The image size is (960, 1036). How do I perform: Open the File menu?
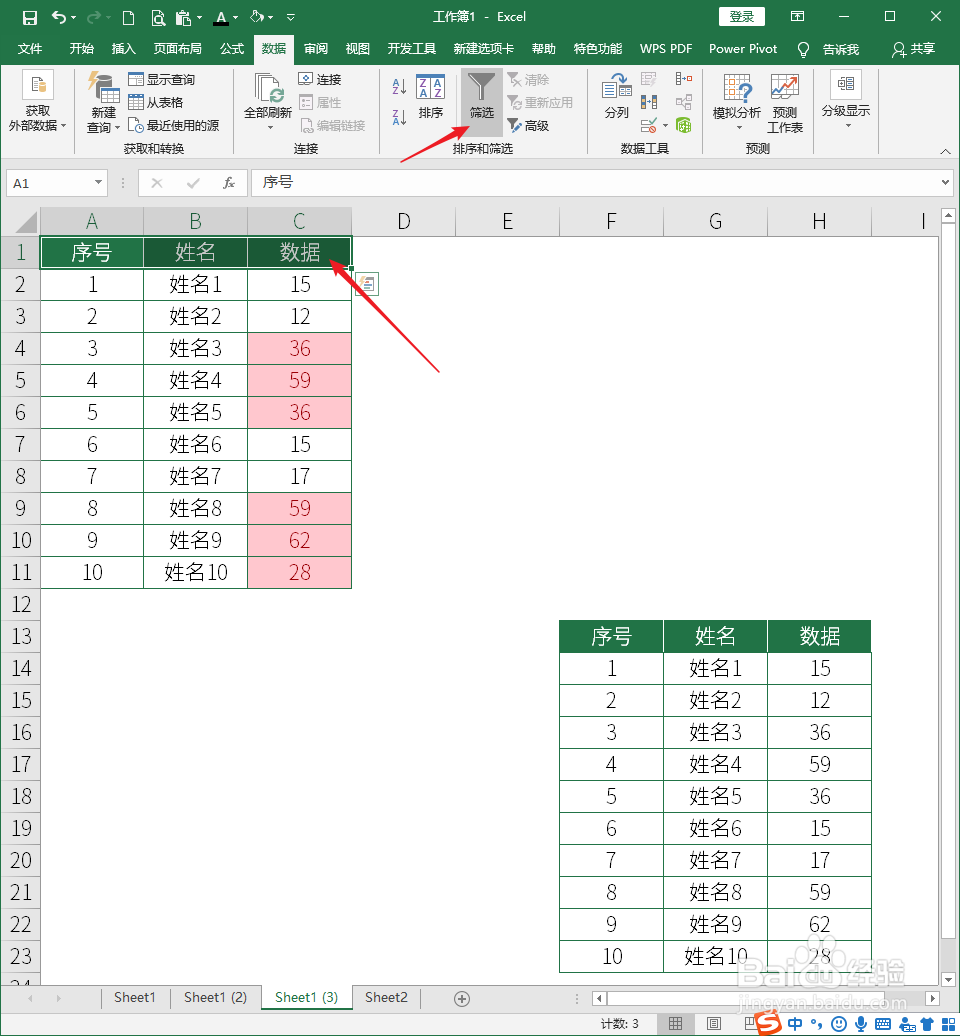pos(30,49)
